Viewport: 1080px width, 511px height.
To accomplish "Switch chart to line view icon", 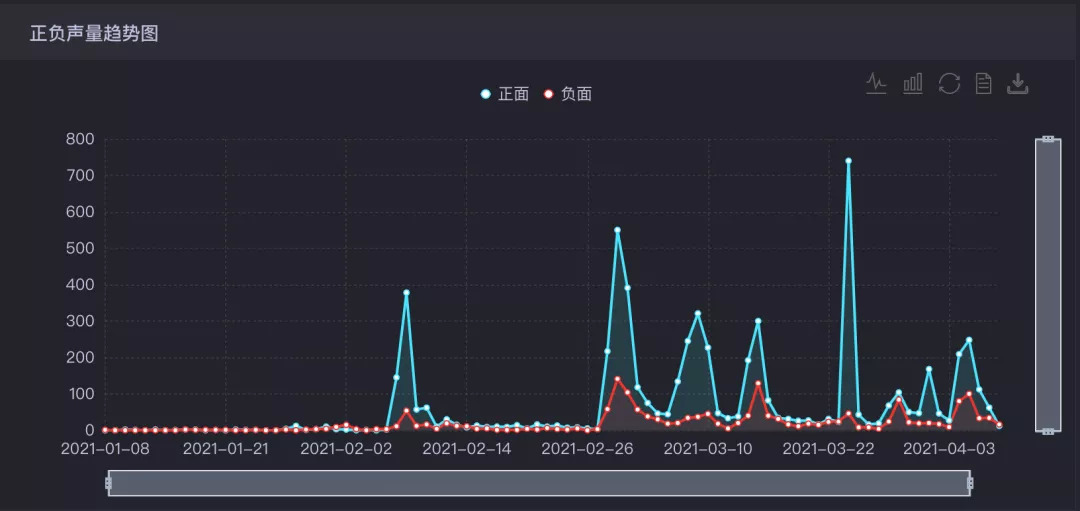I will (876, 83).
